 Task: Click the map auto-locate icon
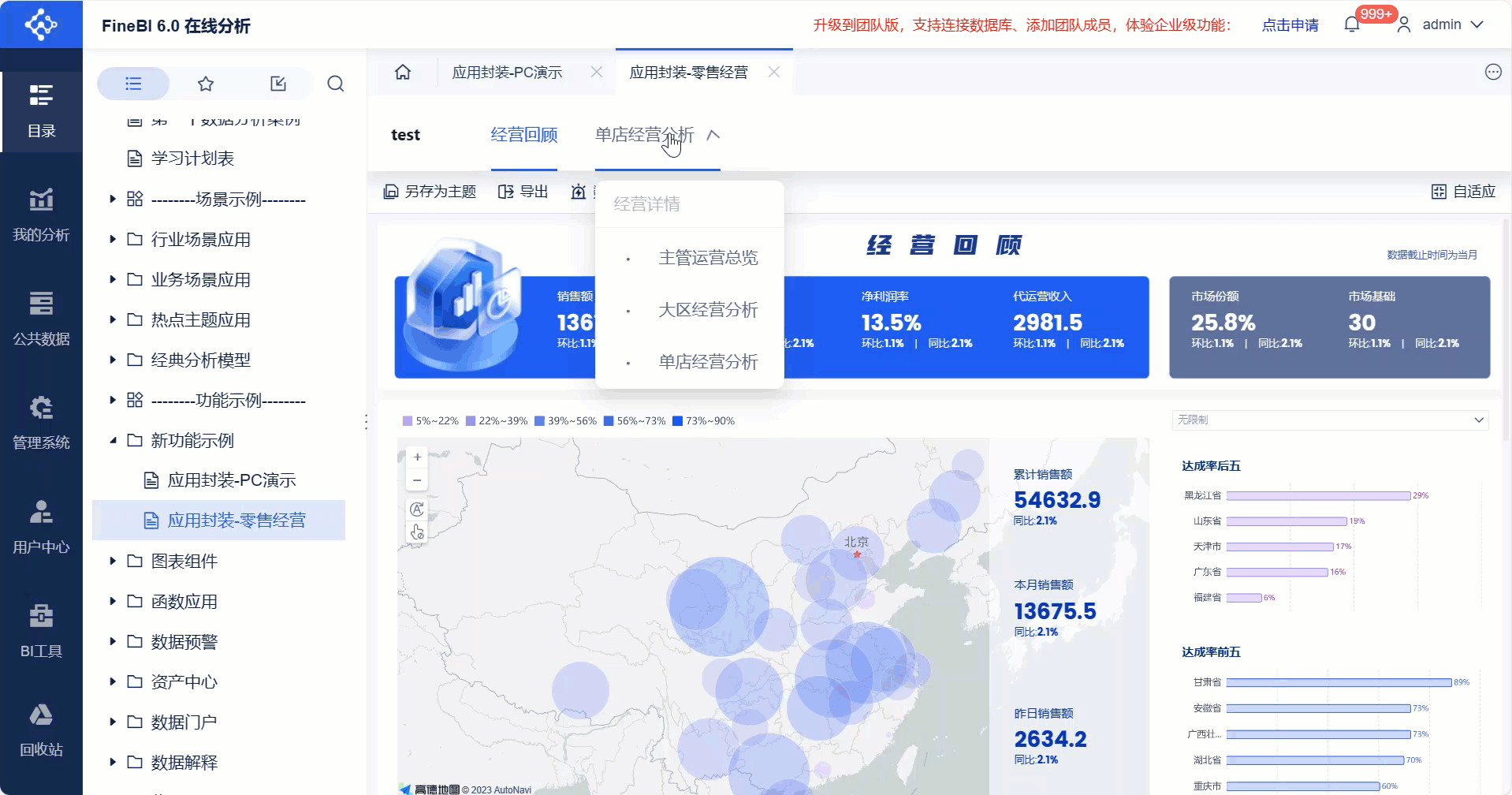(417, 509)
